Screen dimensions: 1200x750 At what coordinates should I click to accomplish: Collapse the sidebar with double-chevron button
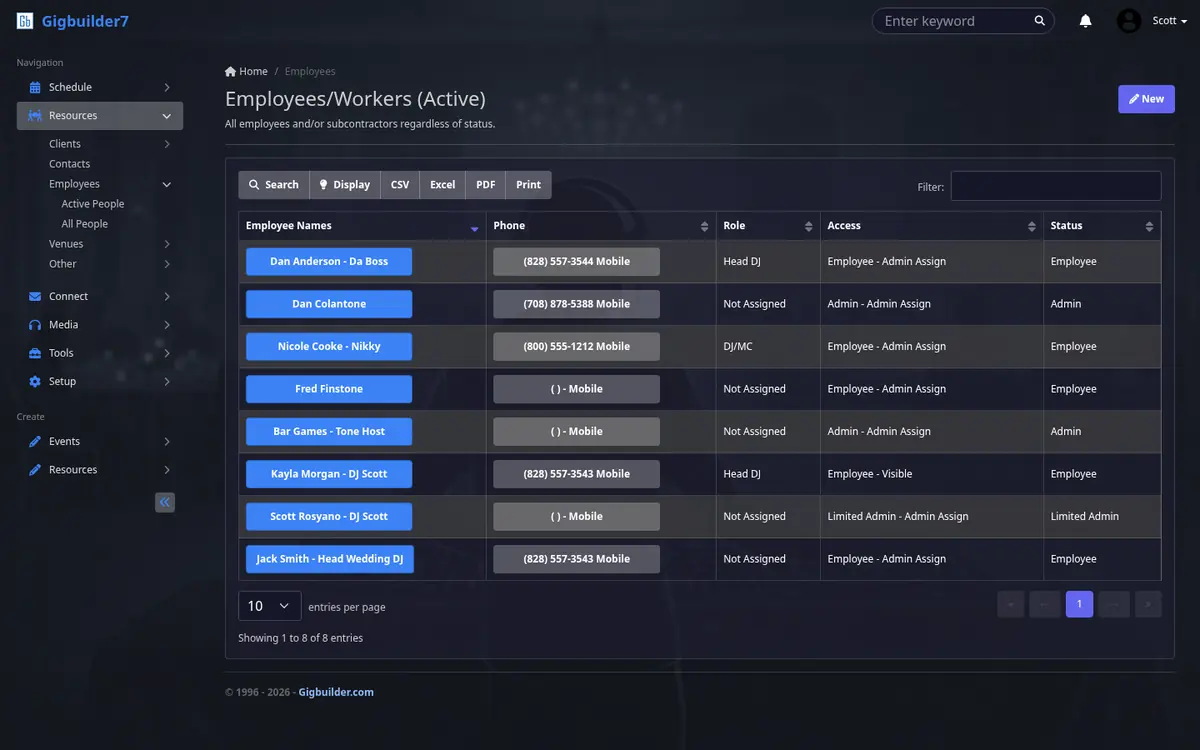point(165,502)
